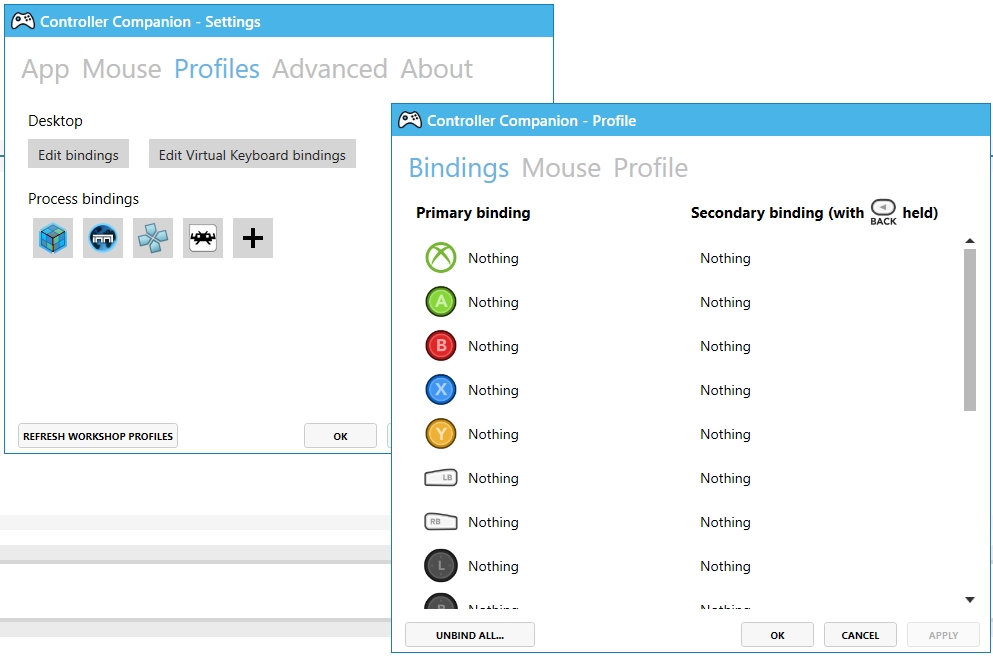Image resolution: width=993 pixels, height=657 pixels.
Task: Open the About tab in Settings
Action: 436,68
